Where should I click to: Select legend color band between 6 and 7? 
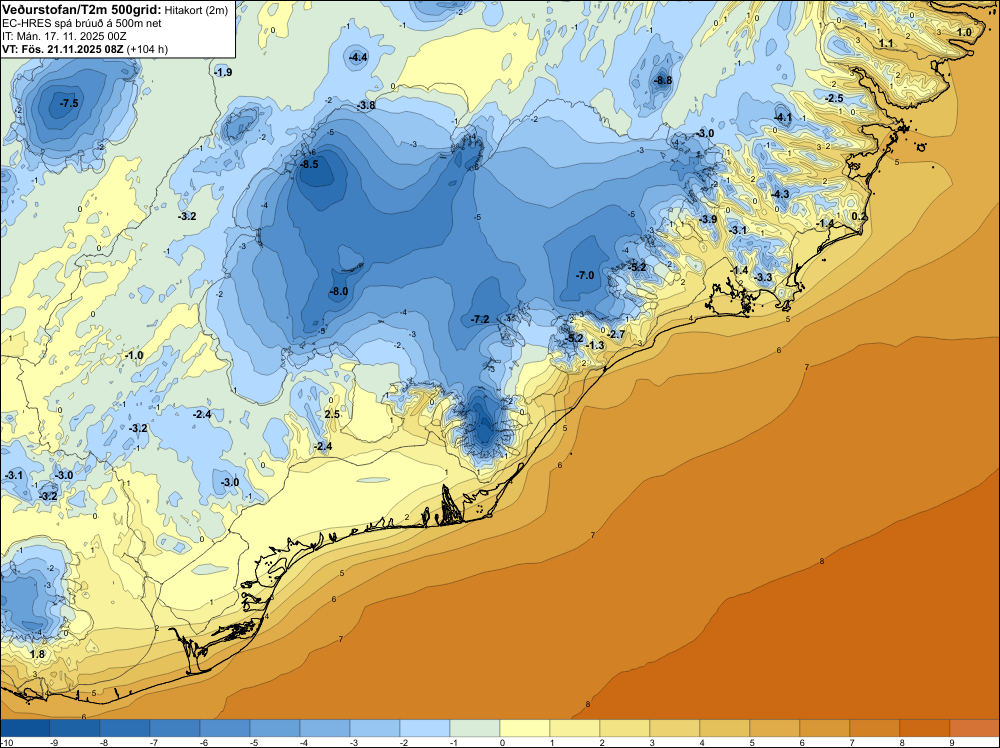point(825,728)
